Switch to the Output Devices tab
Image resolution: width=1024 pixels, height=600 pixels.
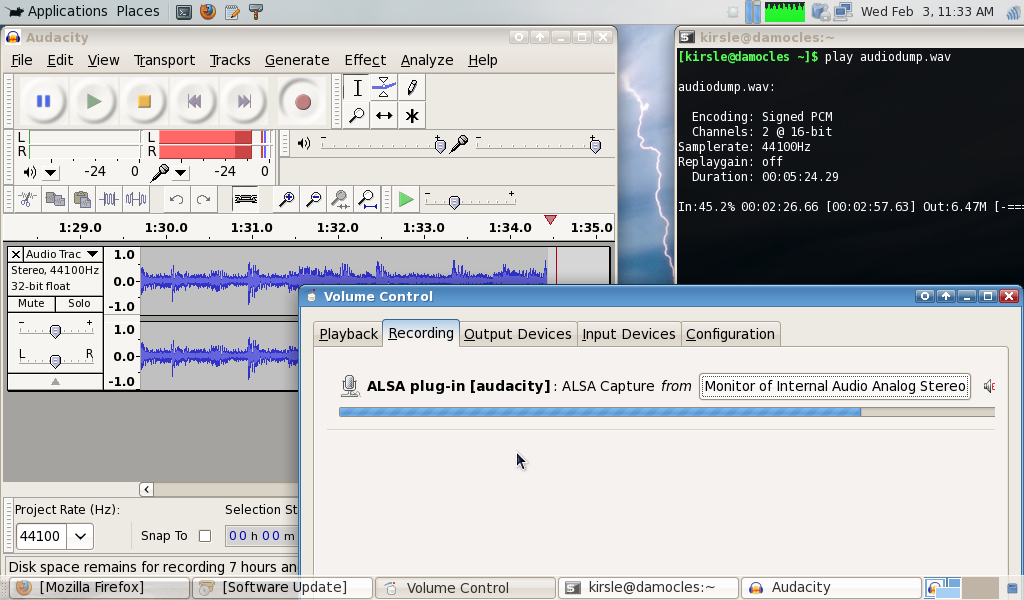pyautogui.click(x=518, y=334)
